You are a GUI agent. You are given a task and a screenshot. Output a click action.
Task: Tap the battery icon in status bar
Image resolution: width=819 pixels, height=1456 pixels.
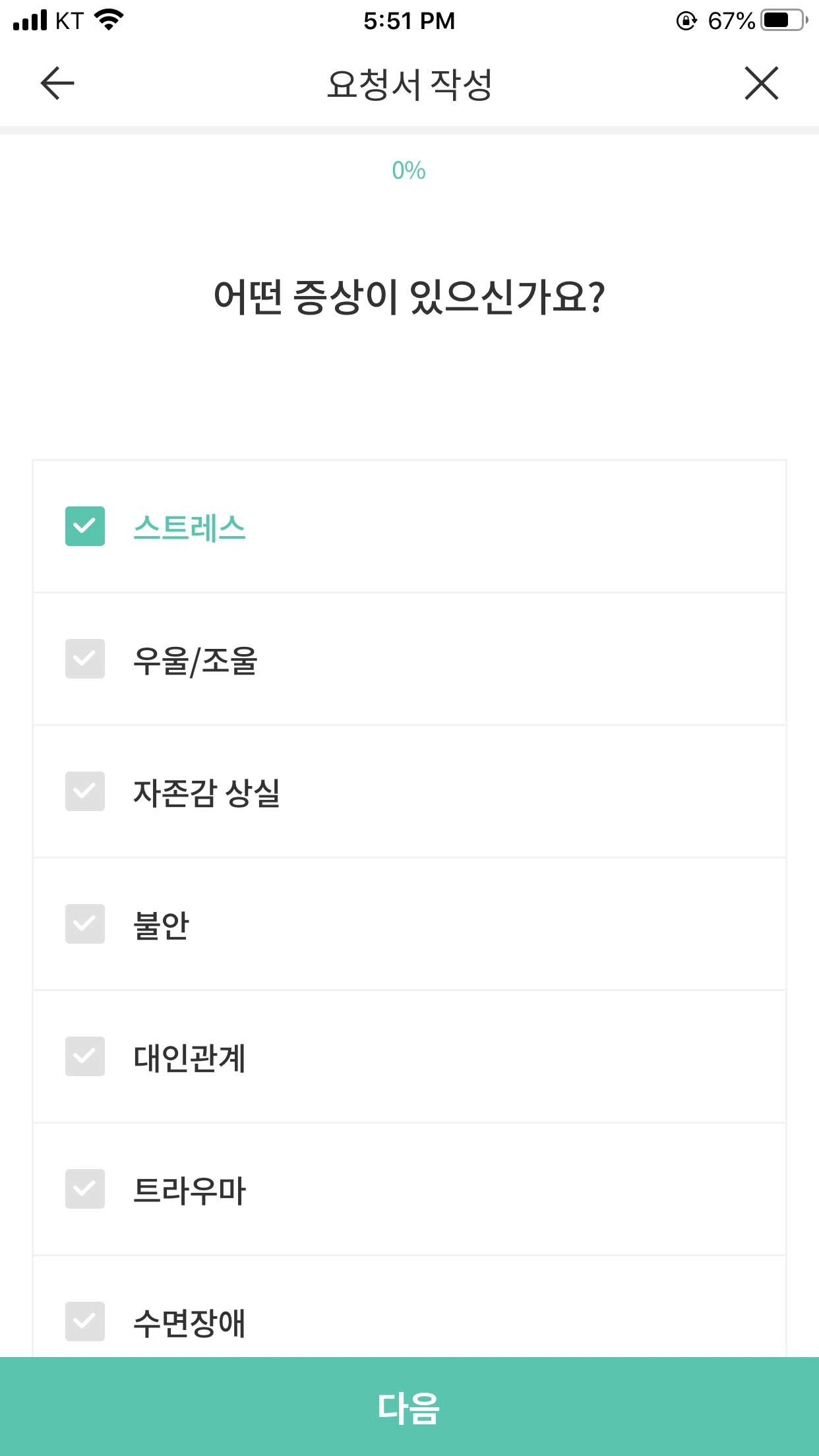point(784,20)
